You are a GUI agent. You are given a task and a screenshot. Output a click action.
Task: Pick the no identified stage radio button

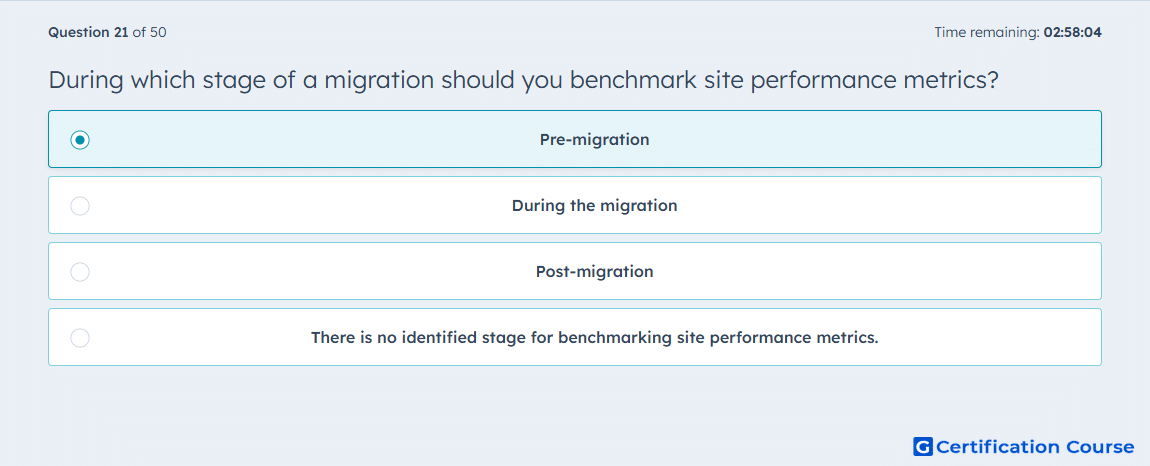80,338
